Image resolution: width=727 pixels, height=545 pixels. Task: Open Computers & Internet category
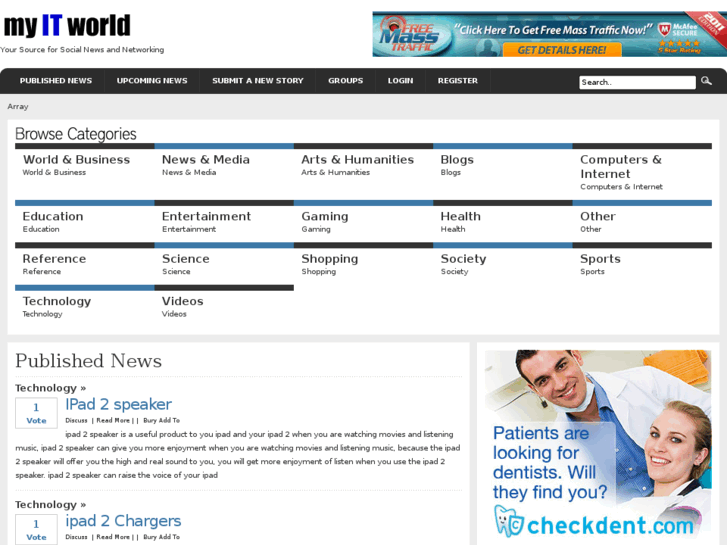click(621, 167)
